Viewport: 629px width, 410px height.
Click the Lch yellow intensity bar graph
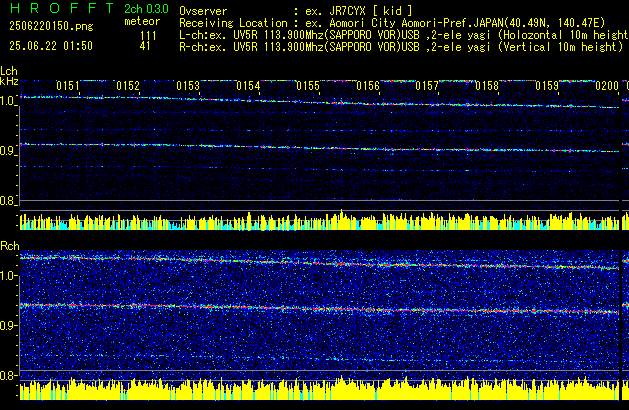point(320,221)
